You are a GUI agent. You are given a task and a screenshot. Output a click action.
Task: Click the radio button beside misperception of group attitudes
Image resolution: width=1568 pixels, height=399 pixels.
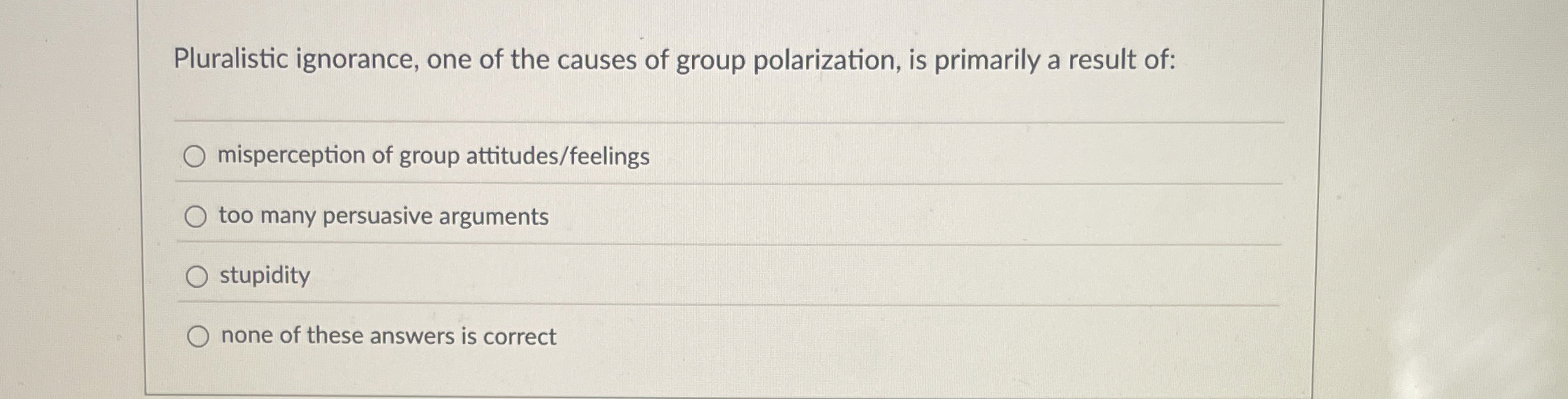point(198,157)
